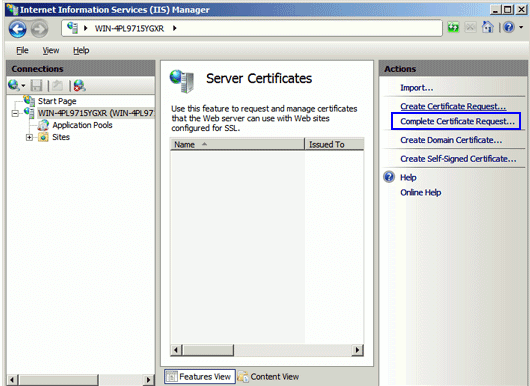Maximize the IIS Manager window
This screenshot has width=530, height=386.
click(507, 9)
